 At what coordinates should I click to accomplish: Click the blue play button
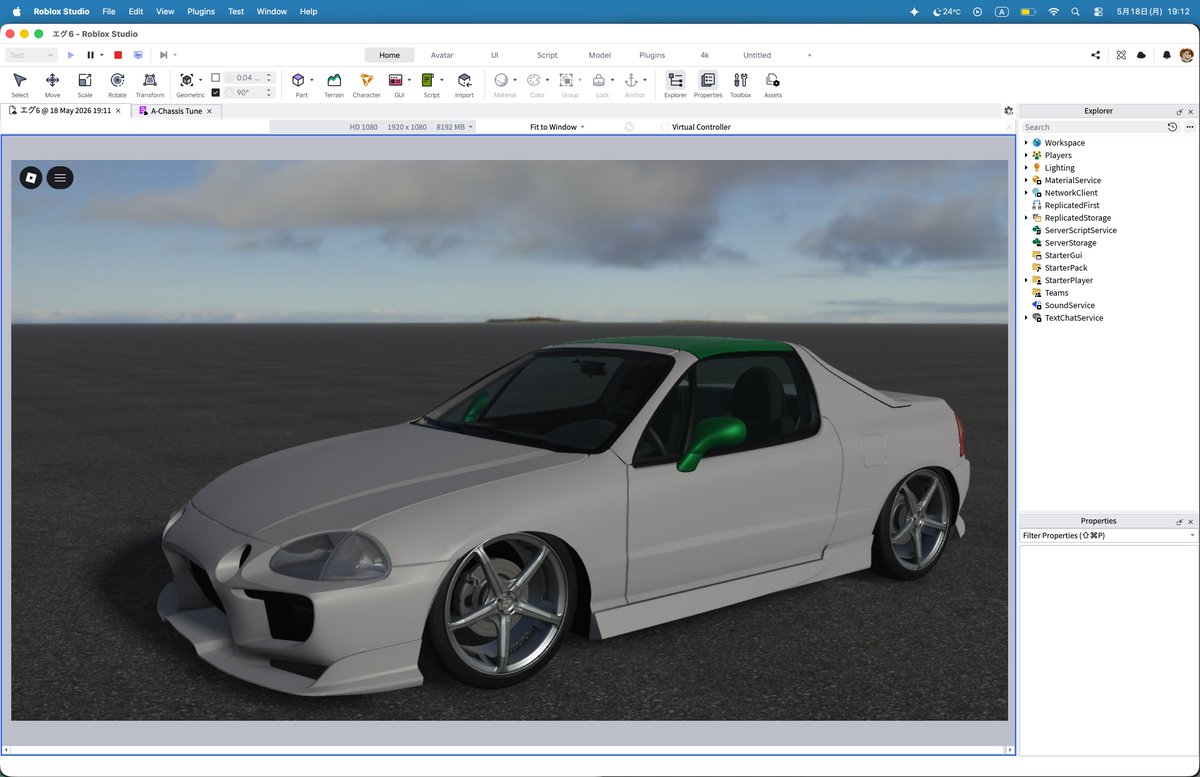71,55
